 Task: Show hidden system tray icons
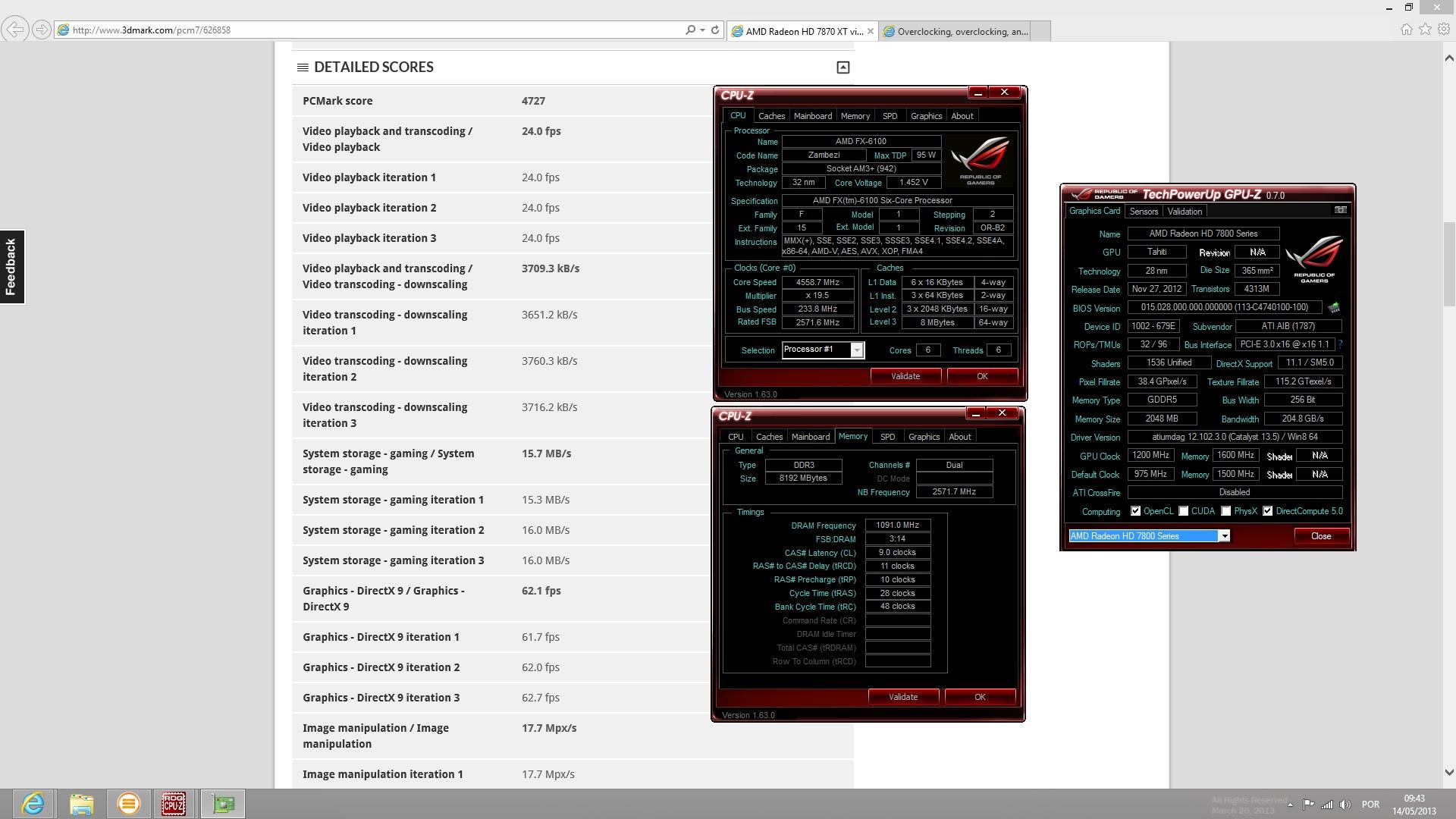(x=1290, y=805)
